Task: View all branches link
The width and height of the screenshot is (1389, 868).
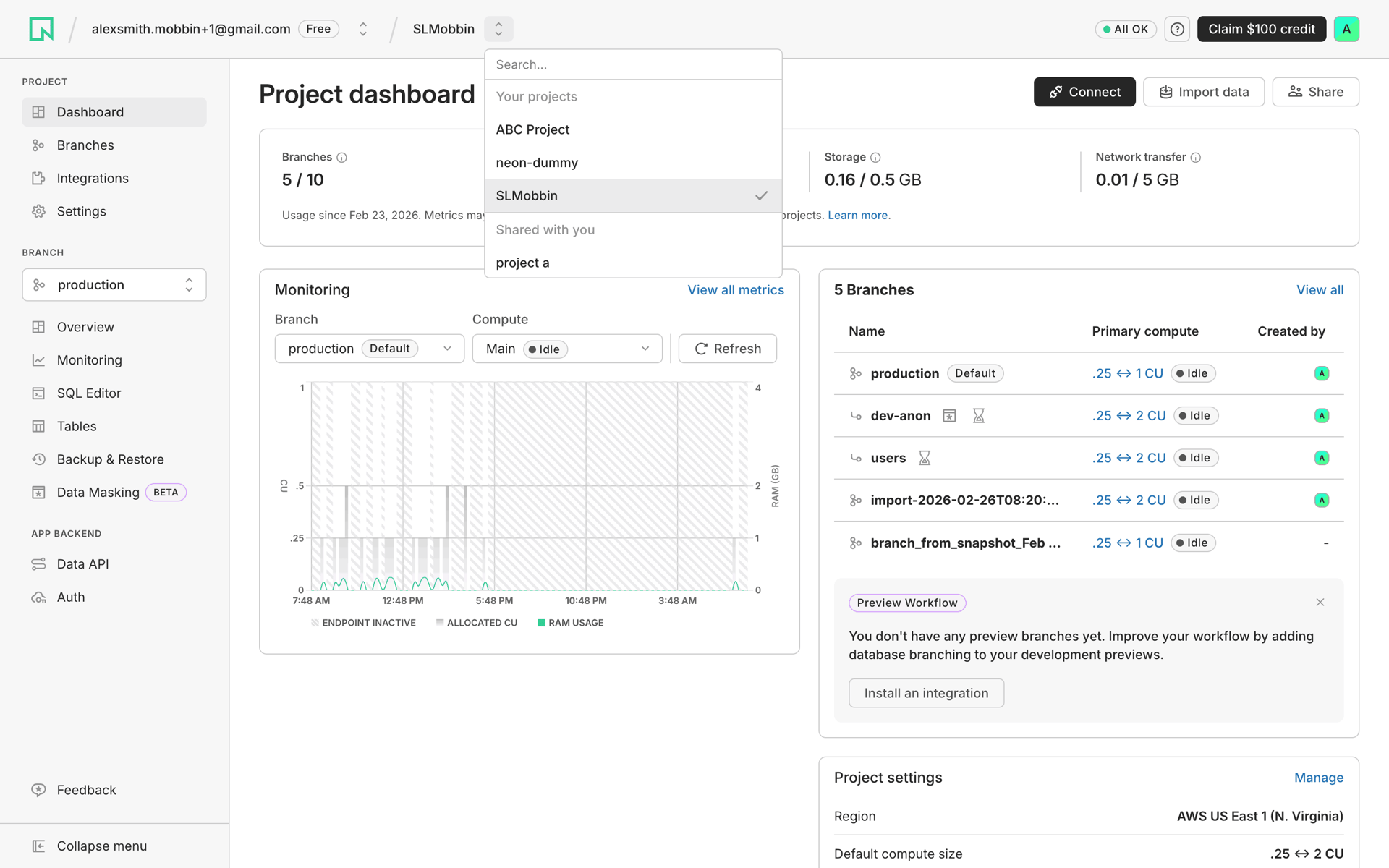Action: click(1320, 290)
